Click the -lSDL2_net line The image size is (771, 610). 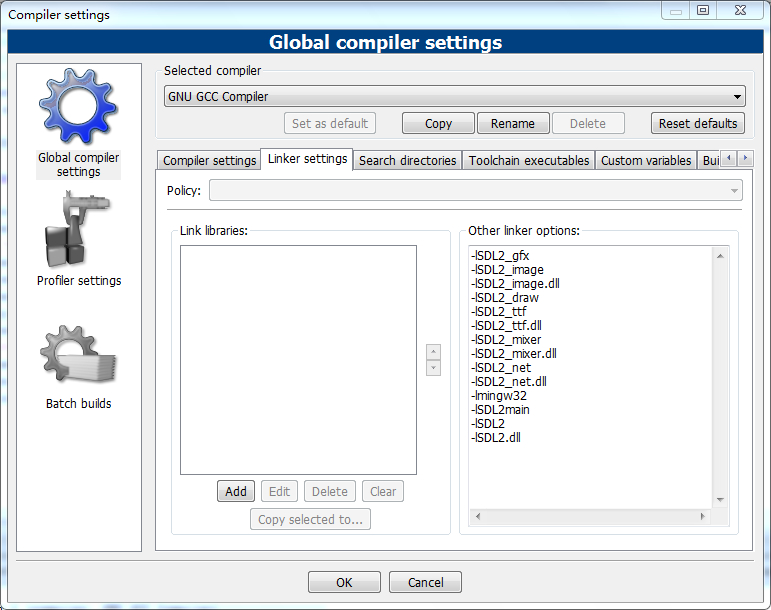(x=501, y=368)
